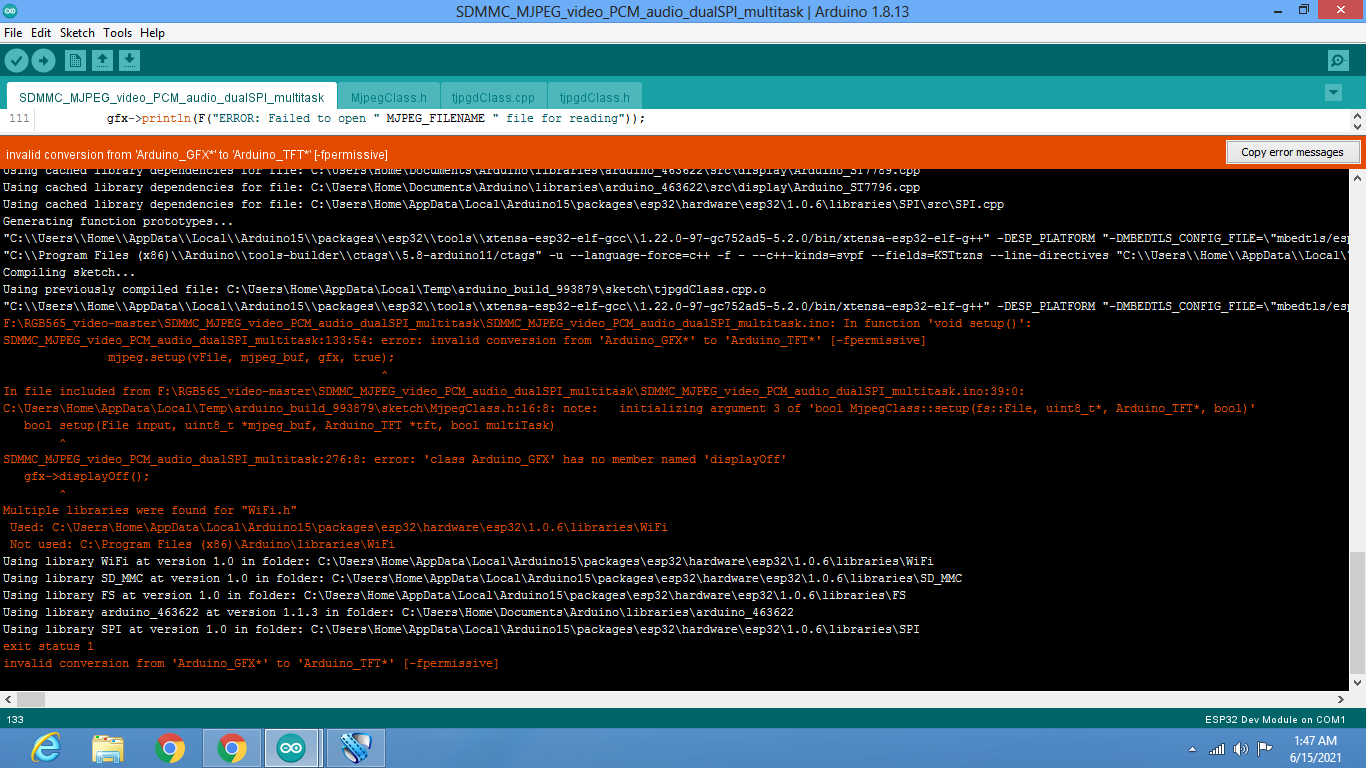Open a sketch using the Open icon
The width and height of the screenshot is (1366, 768).
click(x=102, y=60)
